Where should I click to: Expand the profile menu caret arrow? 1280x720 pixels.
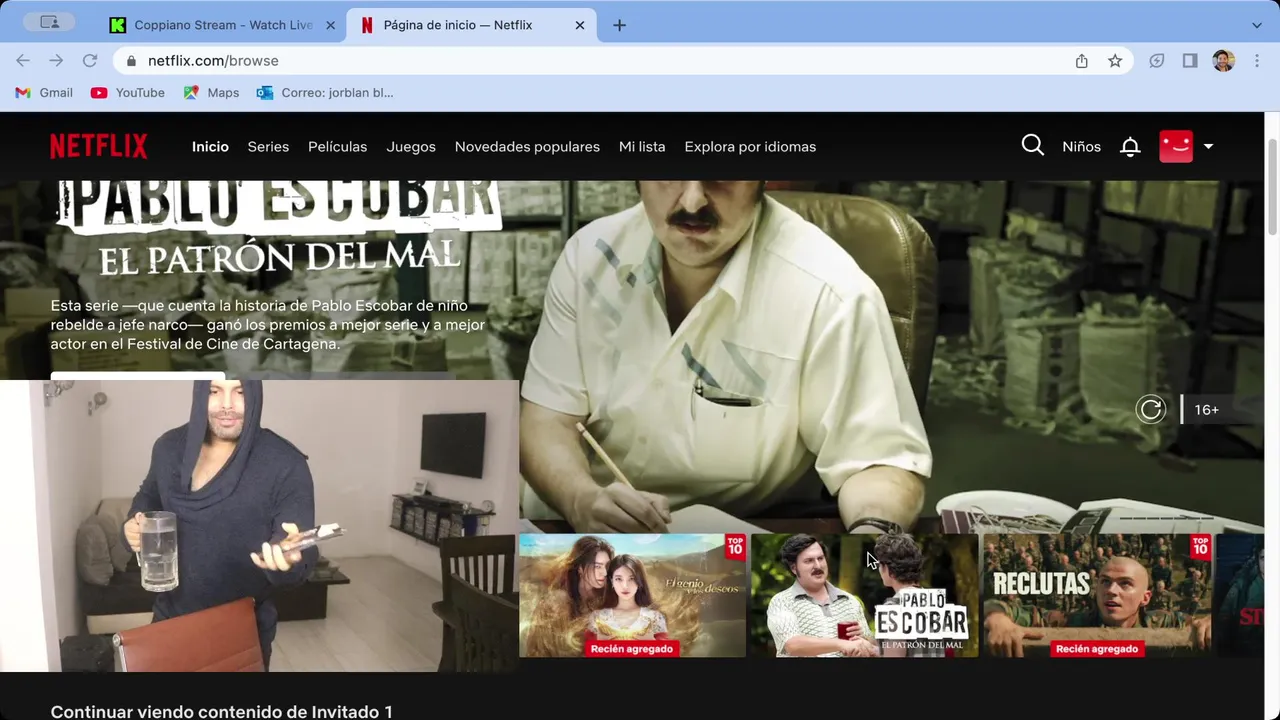click(x=1208, y=147)
